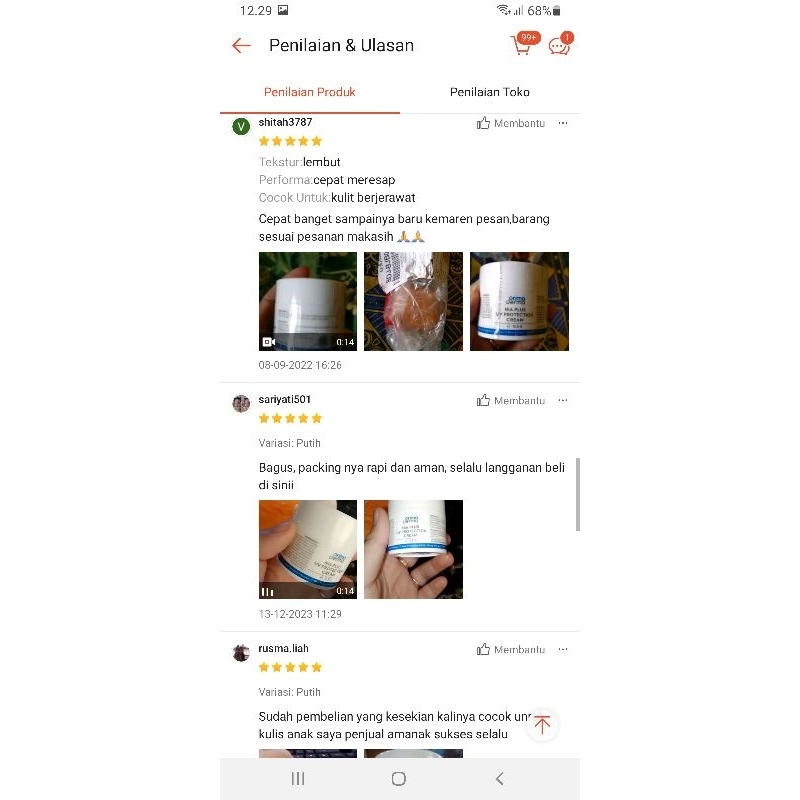The image size is (800, 800).
Task: Tap the back arrow icon
Action: point(241,45)
